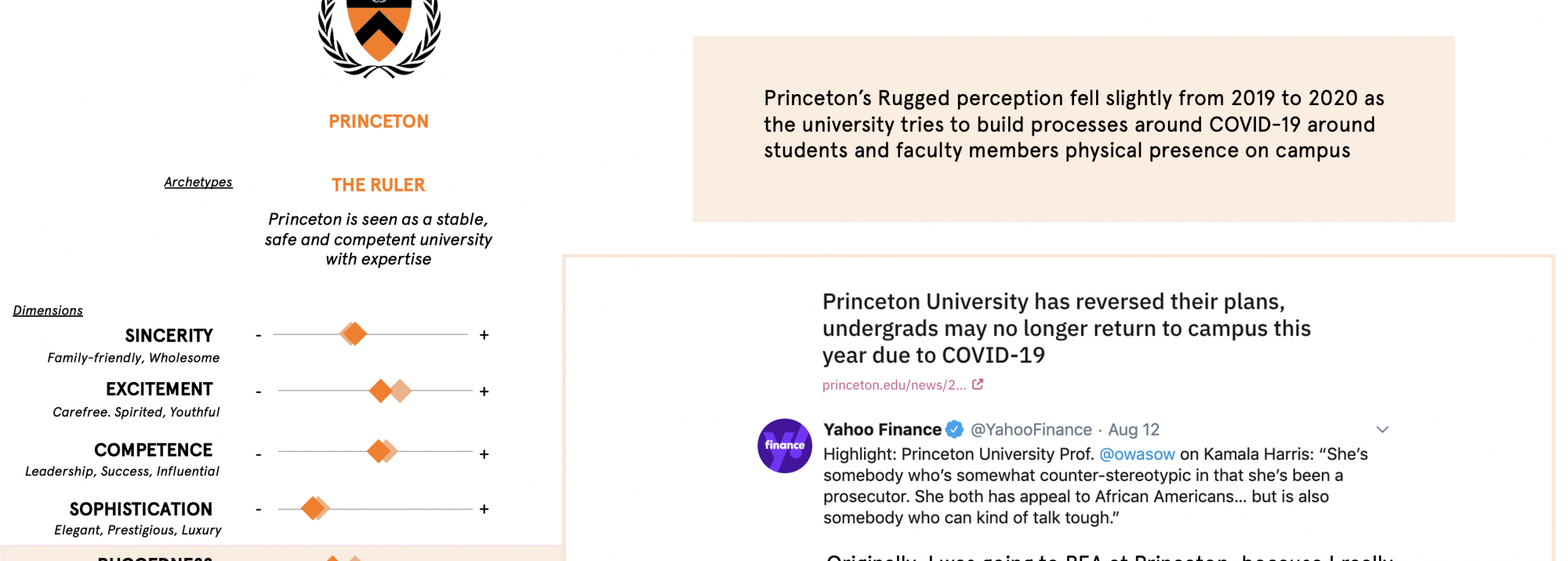This screenshot has height=561, width=1568.
Task: Click the minus sign beside Excitement slider
Action: [x=259, y=392]
